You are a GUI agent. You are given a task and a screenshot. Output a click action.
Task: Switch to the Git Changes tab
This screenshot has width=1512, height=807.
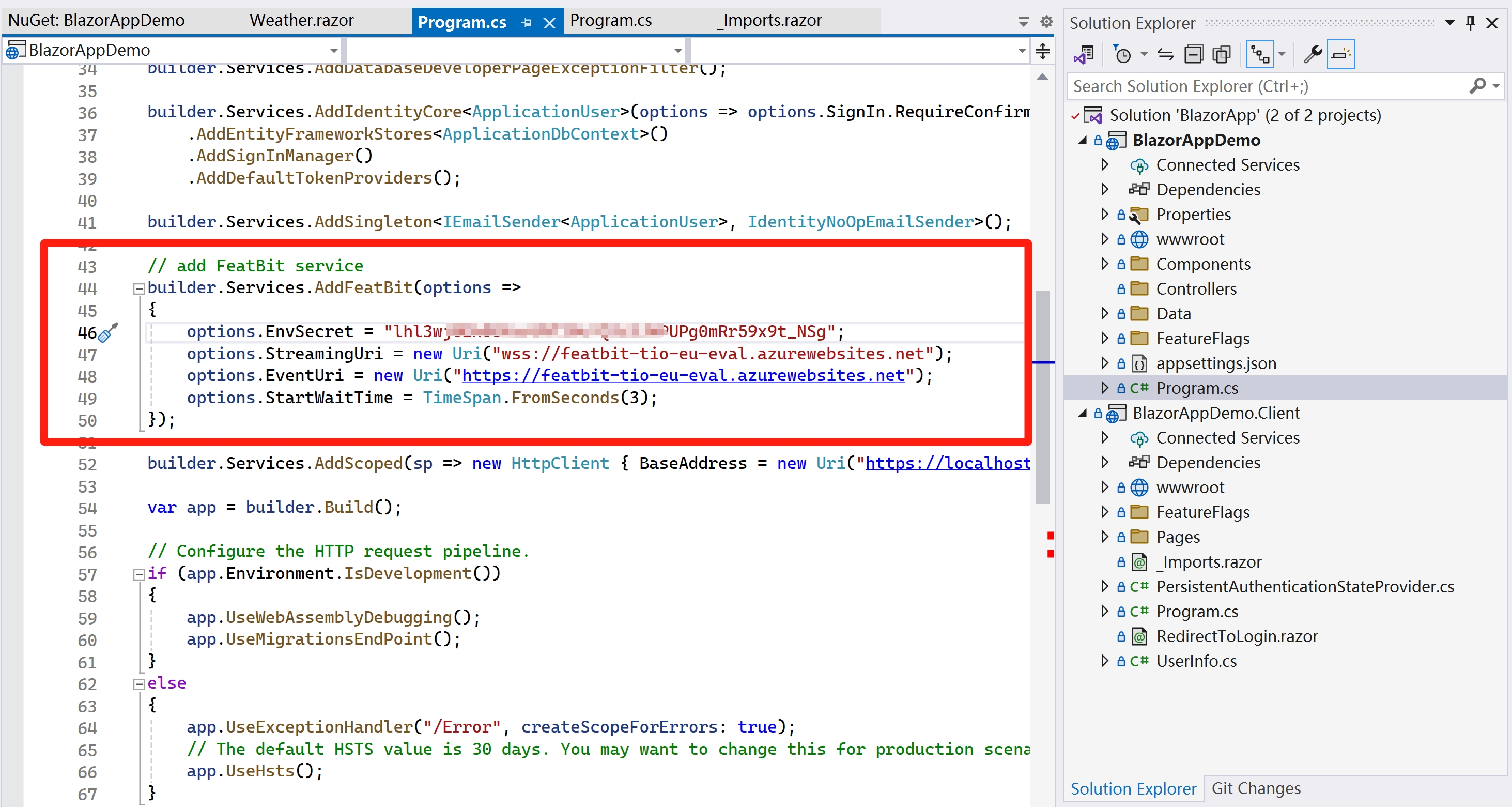pyautogui.click(x=1256, y=789)
